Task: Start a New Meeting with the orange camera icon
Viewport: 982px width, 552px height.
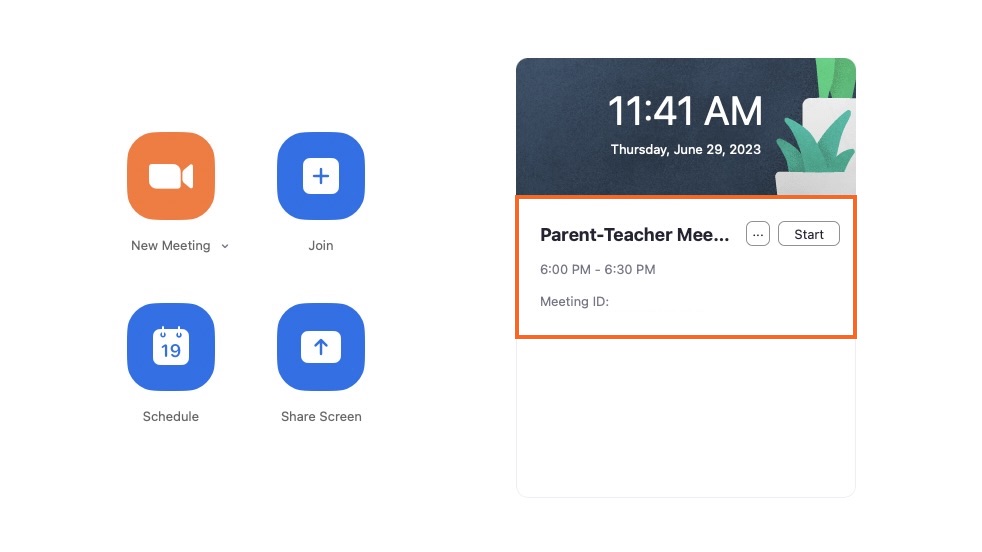Action: point(170,176)
